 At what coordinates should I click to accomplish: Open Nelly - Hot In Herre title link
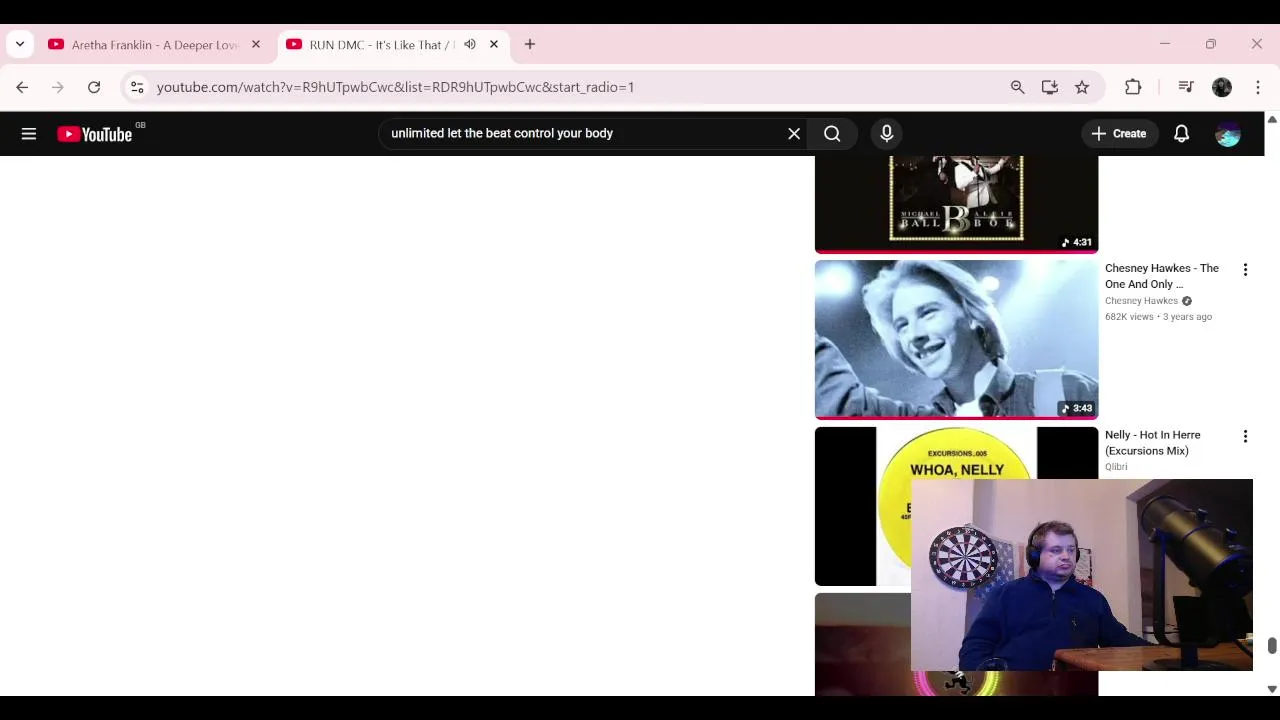[1153, 443]
